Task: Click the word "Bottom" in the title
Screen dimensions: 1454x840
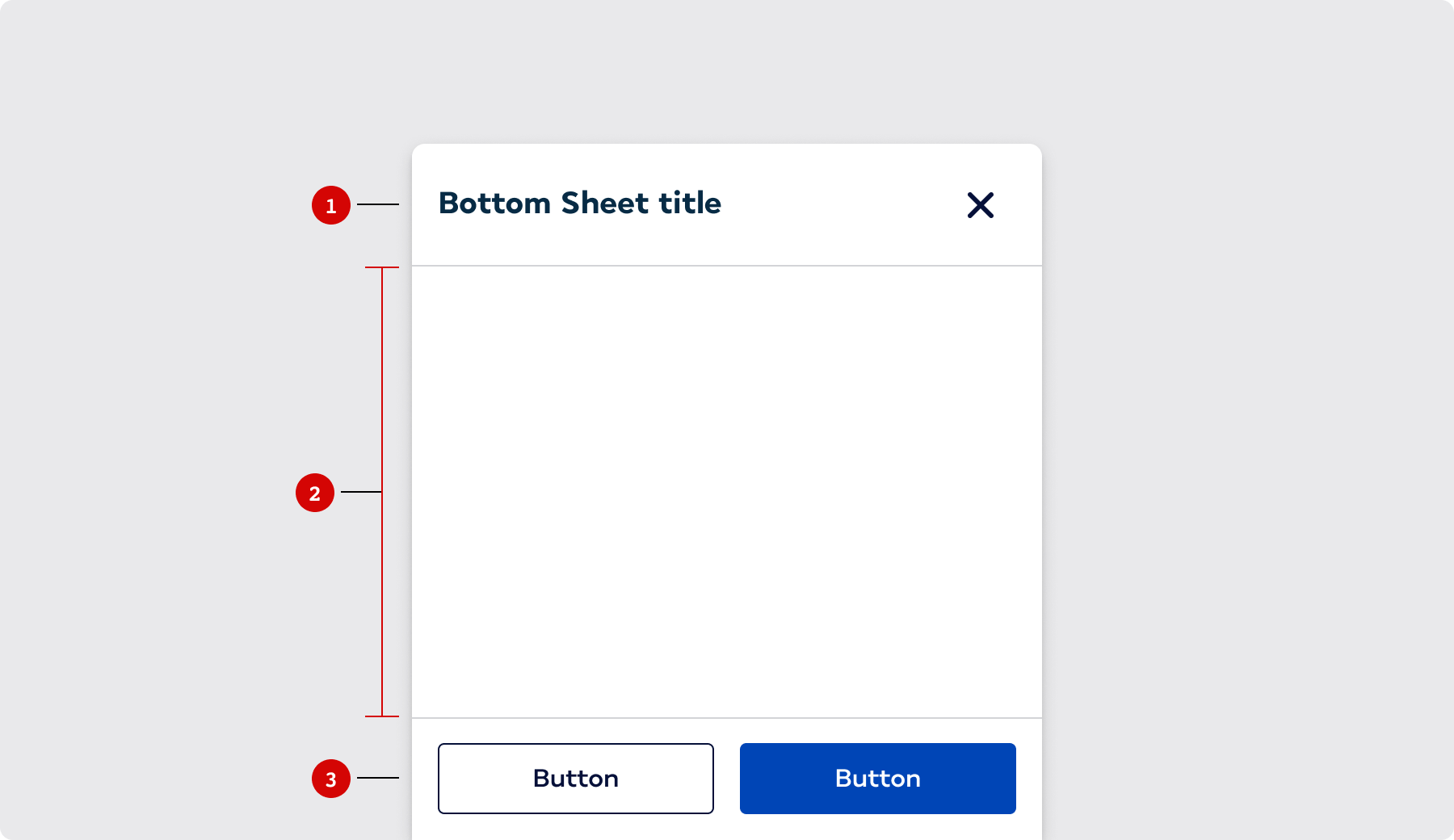Action: click(494, 204)
